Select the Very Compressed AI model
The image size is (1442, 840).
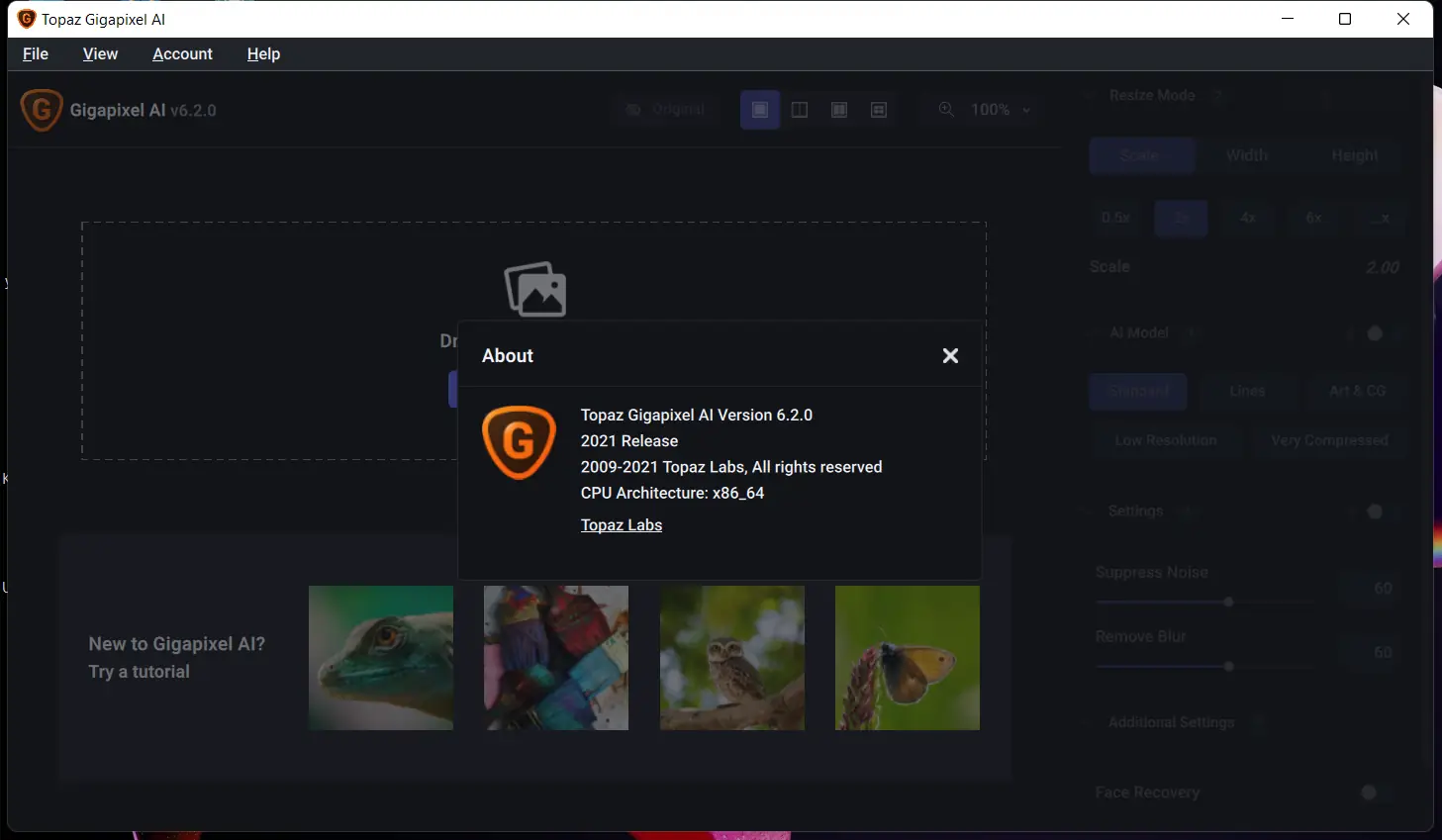pyautogui.click(x=1329, y=440)
